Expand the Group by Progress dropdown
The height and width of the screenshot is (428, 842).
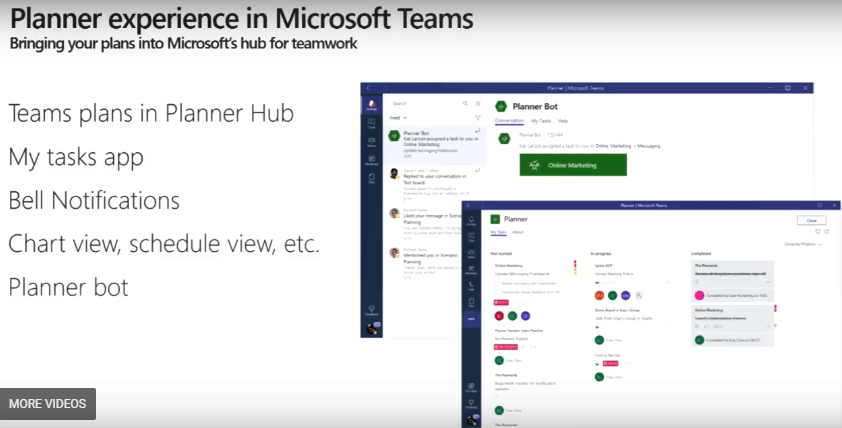803,244
